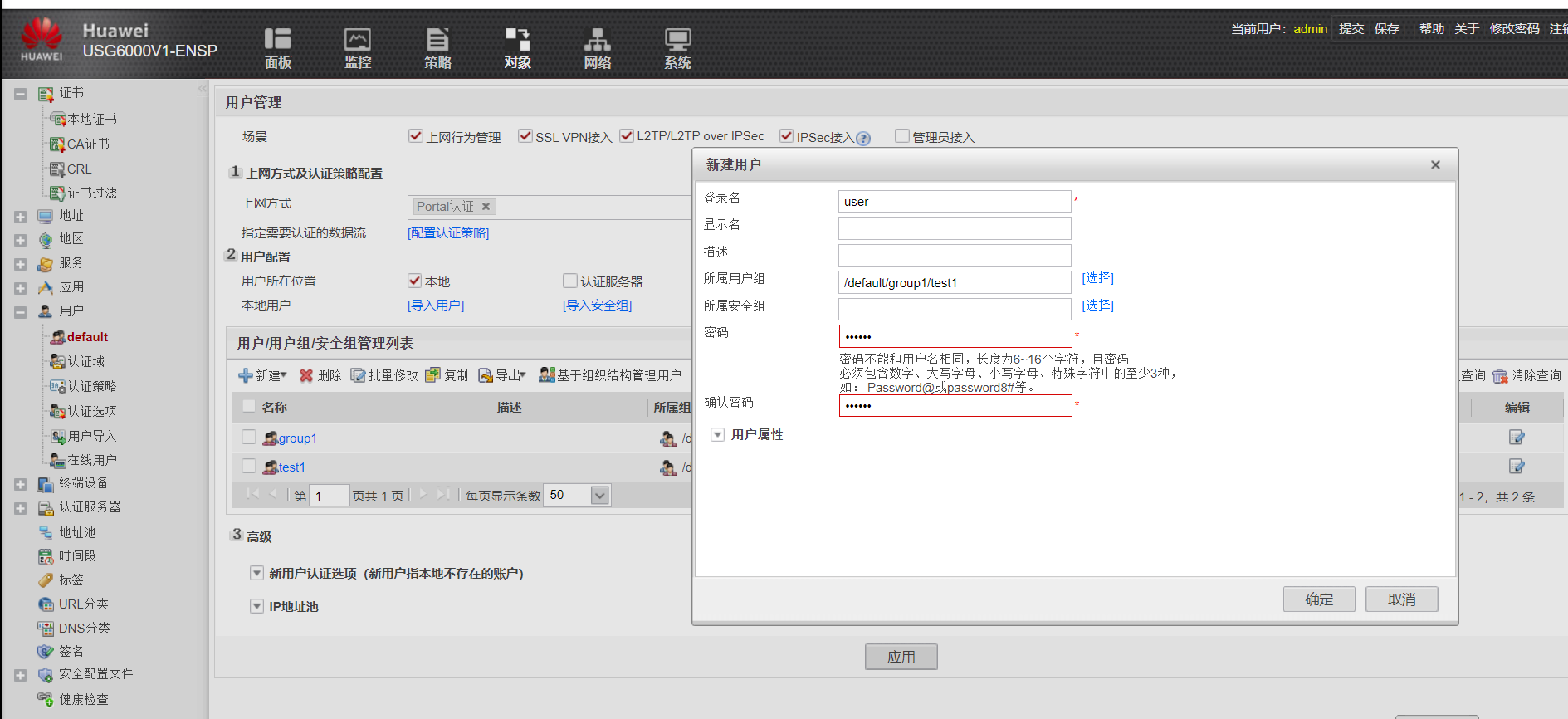
Task: Click the 标签 sidebar icon
Action: 46,580
